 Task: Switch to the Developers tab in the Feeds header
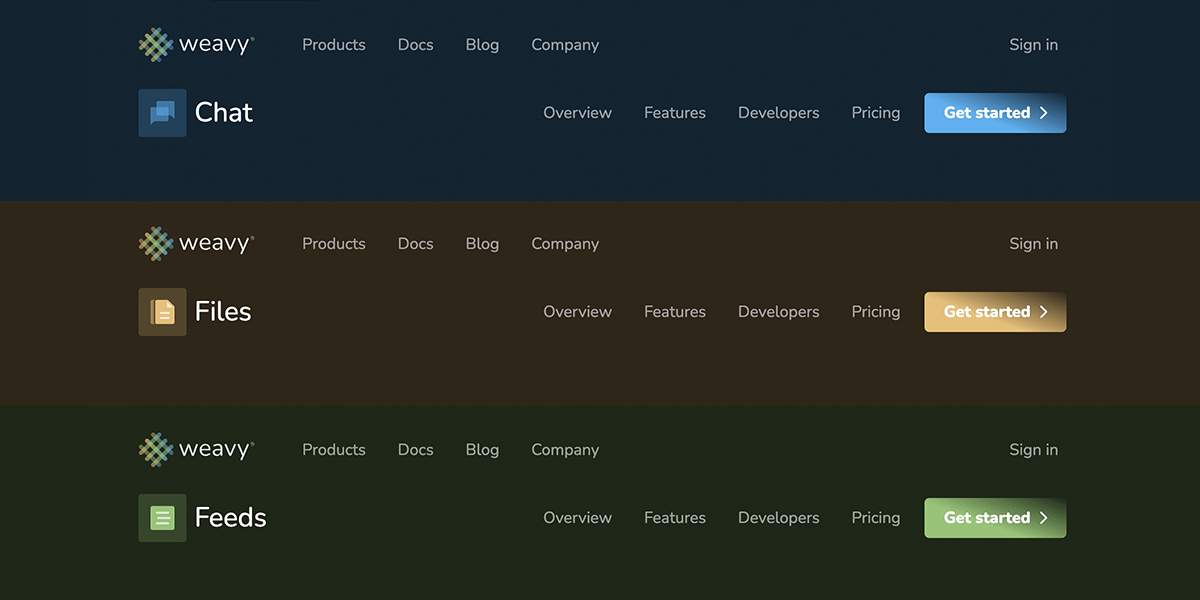(x=778, y=517)
